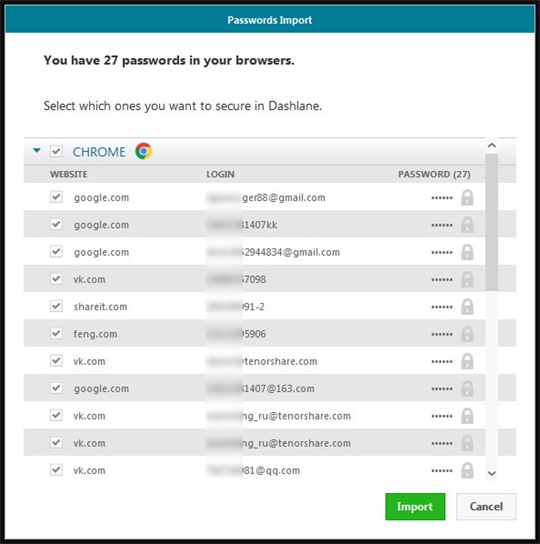Select the shareit.com website text

pyautogui.click(x=100, y=307)
